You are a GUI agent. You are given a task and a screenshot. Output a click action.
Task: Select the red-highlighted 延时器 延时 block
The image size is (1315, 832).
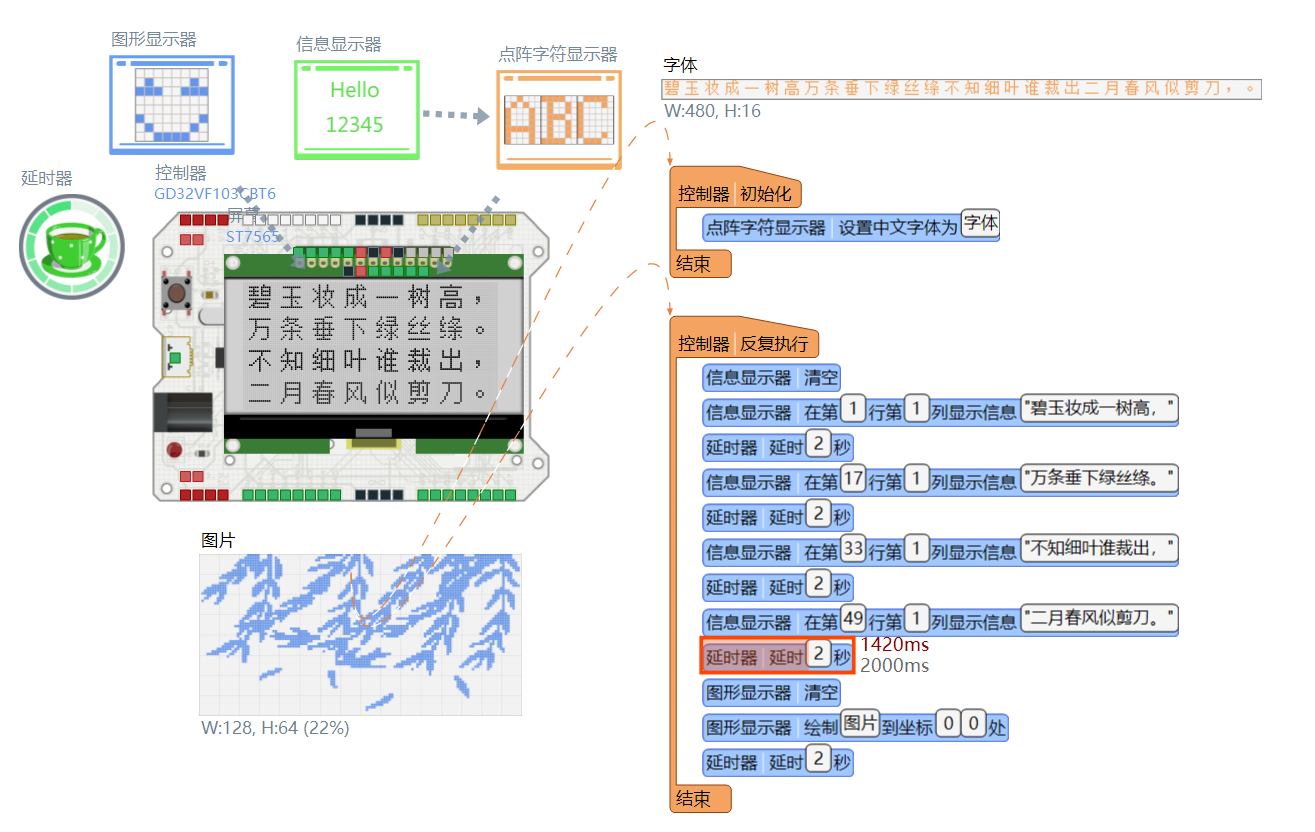(x=778, y=656)
